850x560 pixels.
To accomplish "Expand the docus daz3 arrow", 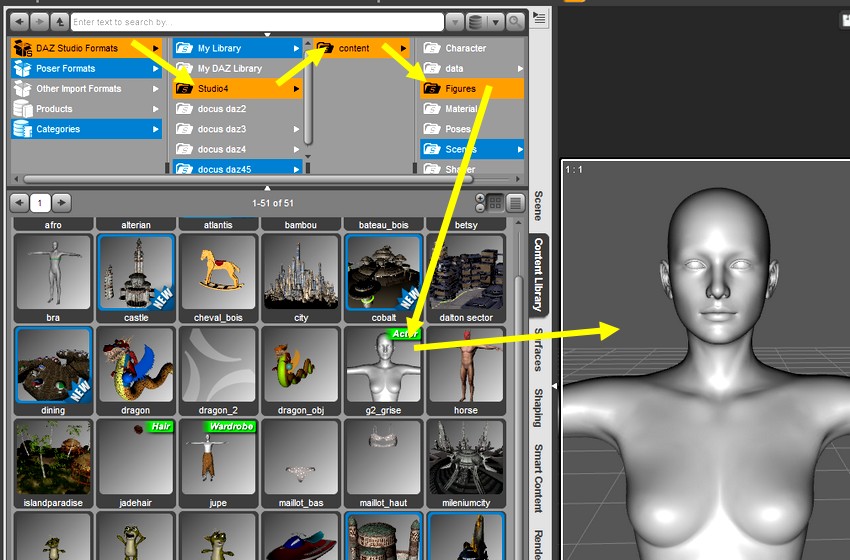I will click(296, 129).
